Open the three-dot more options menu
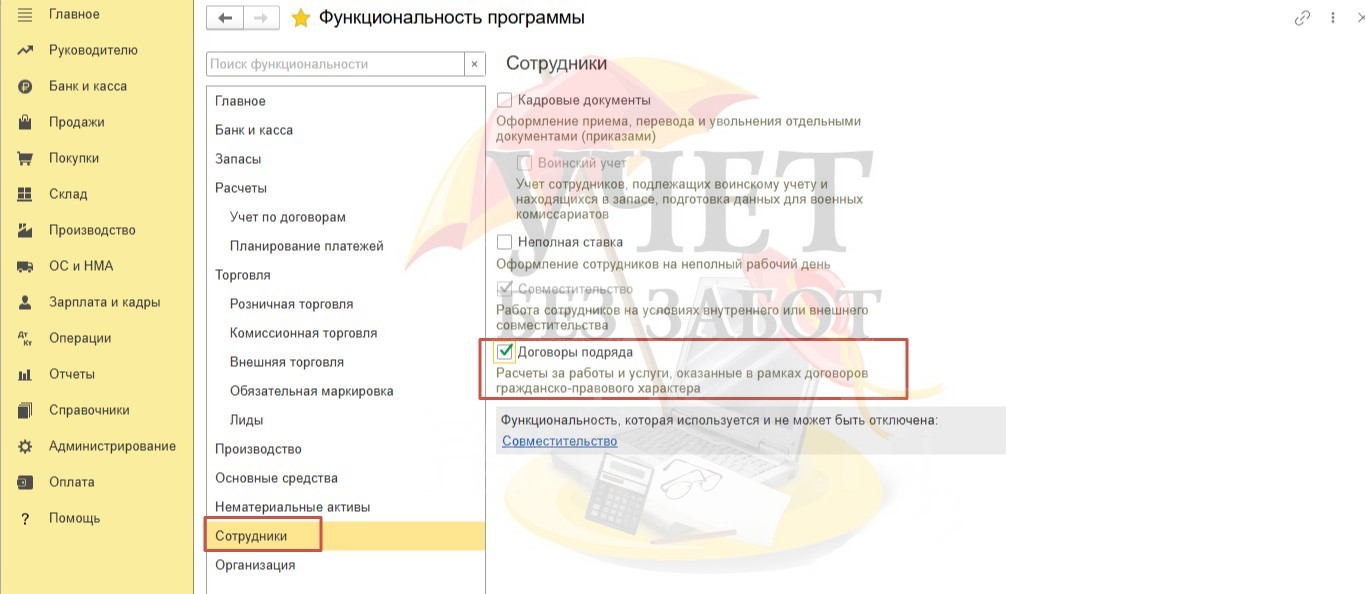This screenshot has height=594, width=1365. pos(1334,18)
